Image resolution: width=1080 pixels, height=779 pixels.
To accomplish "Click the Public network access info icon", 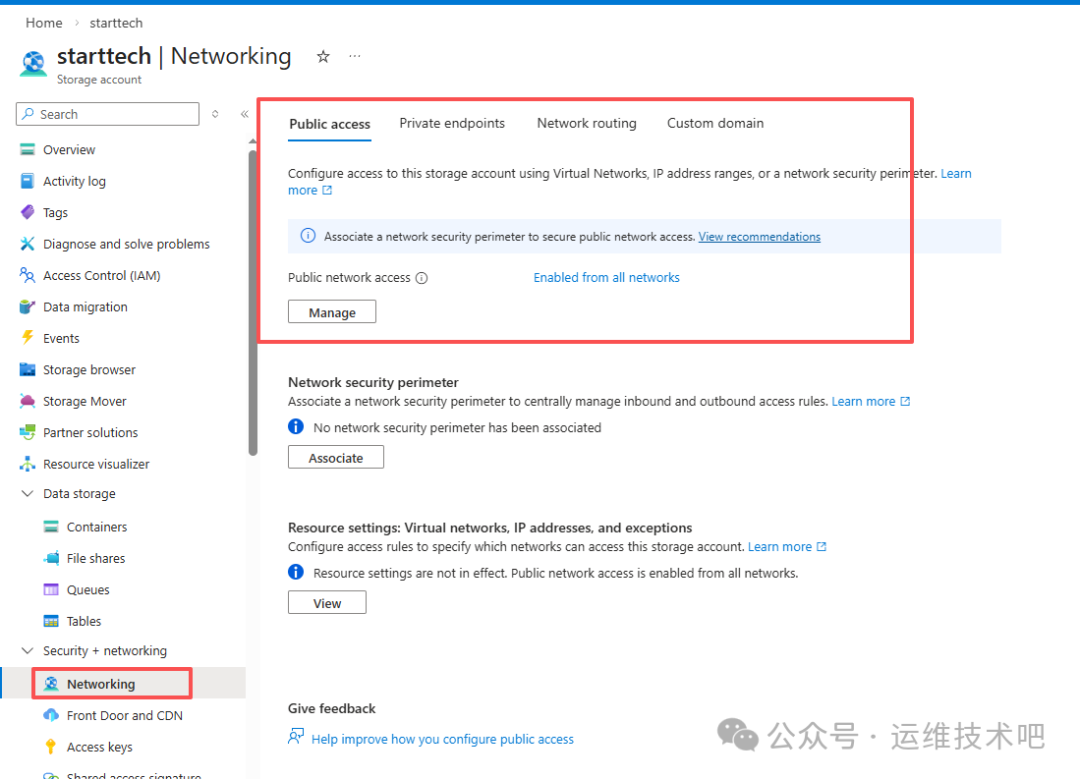I will pyautogui.click(x=421, y=278).
